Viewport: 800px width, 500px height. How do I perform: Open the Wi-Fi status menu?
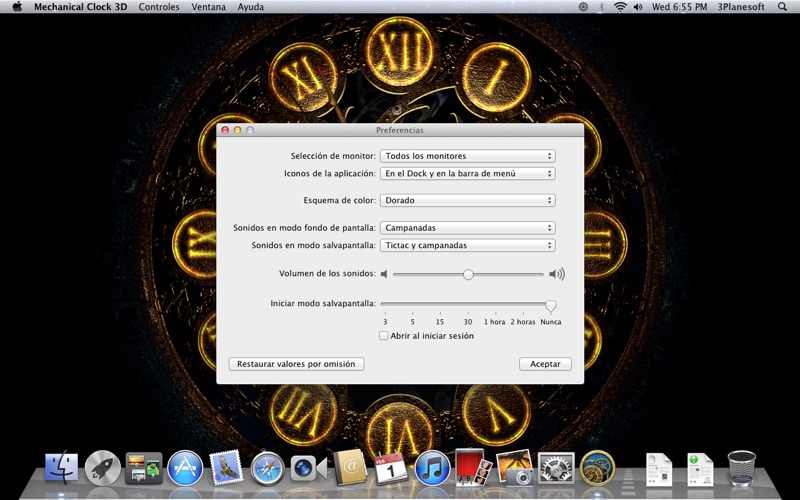pyautogui.click(x=620, y=7)
